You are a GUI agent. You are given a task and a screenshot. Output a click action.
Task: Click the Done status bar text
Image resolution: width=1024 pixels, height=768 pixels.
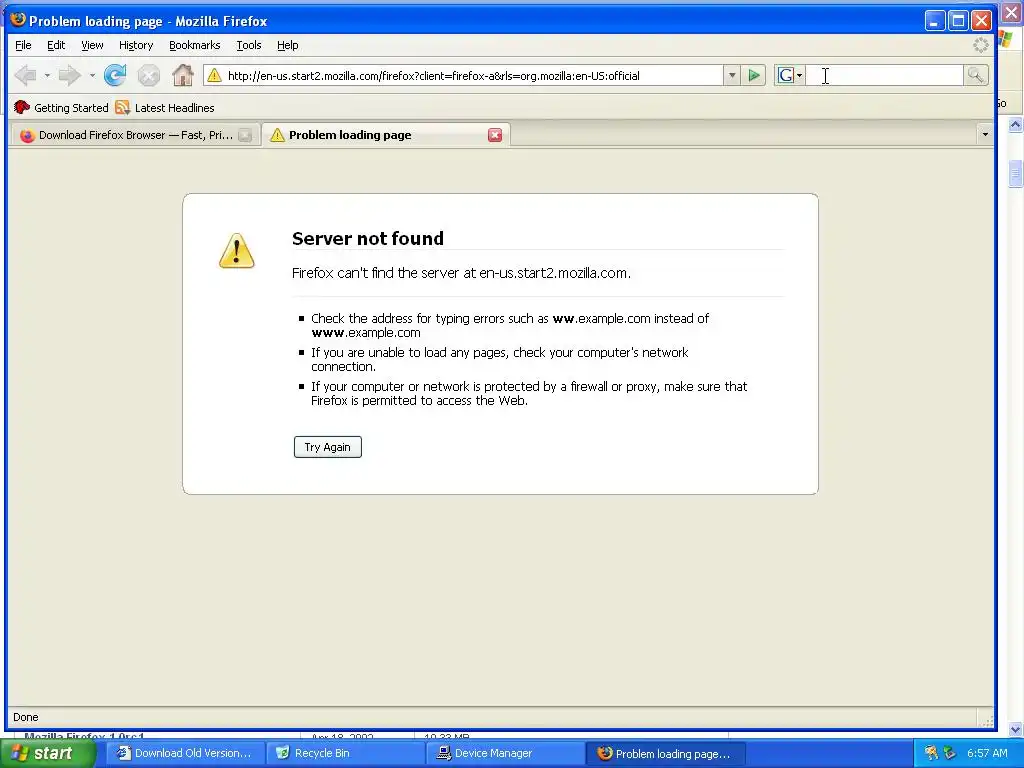[x=25, y=717]
